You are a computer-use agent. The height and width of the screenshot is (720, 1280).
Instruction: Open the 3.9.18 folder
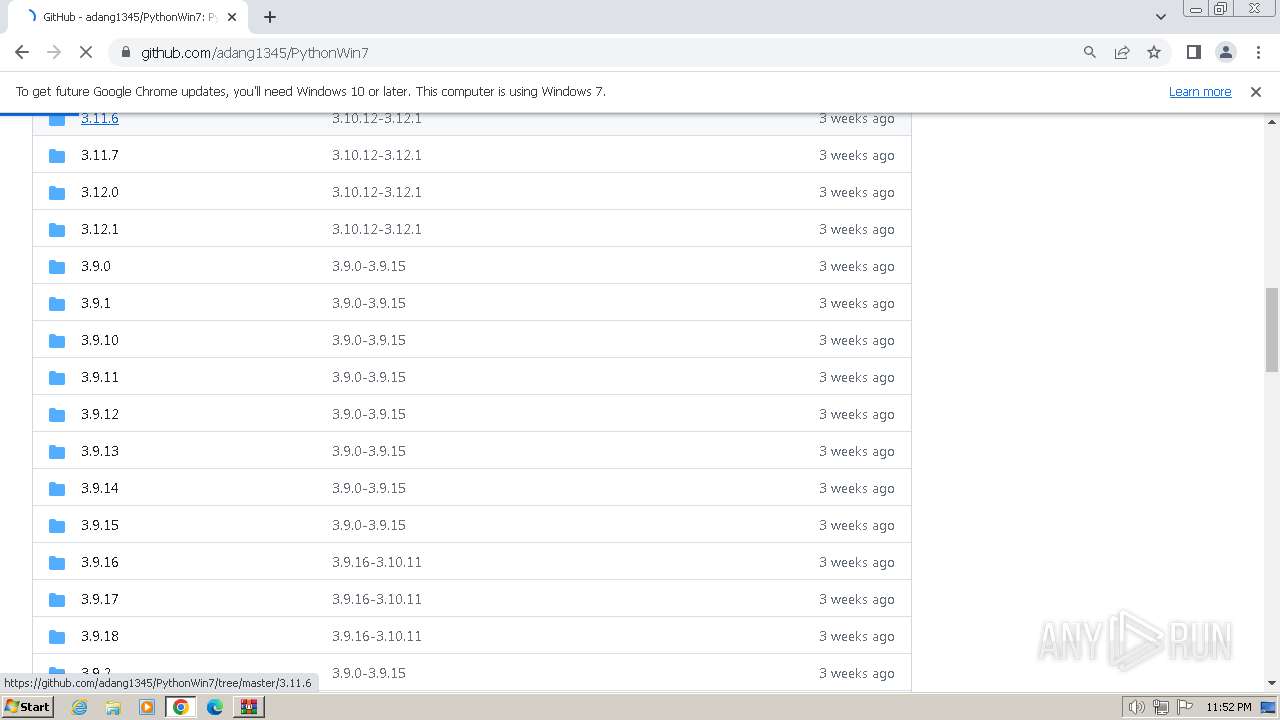point(100,636)
